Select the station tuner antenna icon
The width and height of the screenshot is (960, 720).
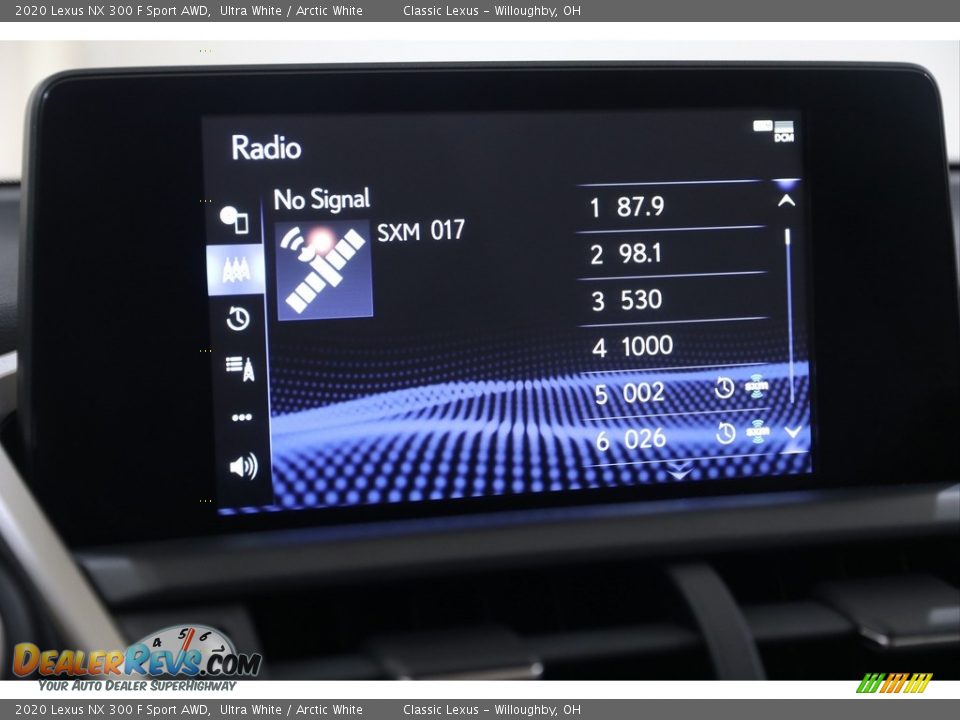coord(239,268)
